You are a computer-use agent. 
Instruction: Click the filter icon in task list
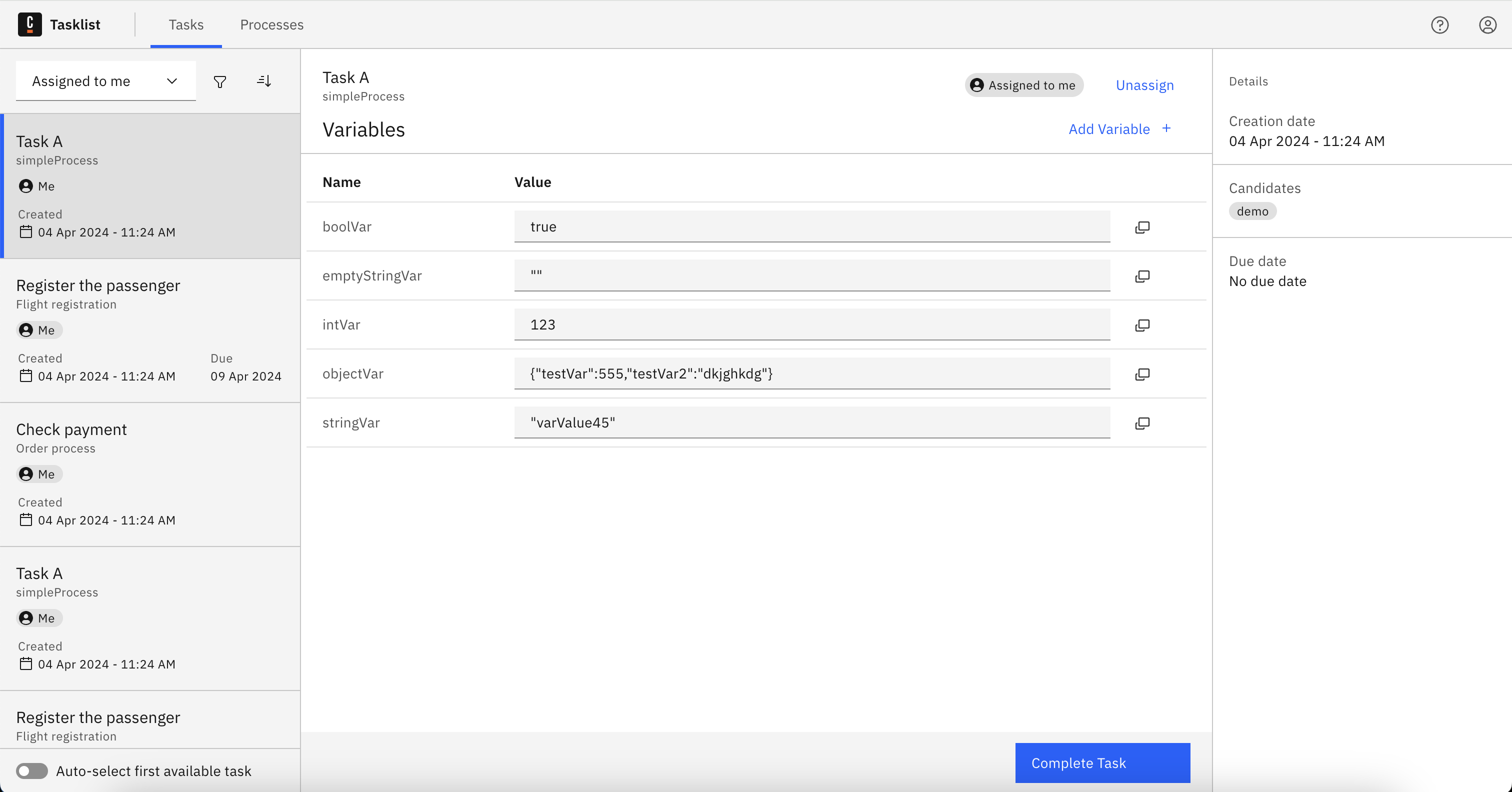[220, 80]
